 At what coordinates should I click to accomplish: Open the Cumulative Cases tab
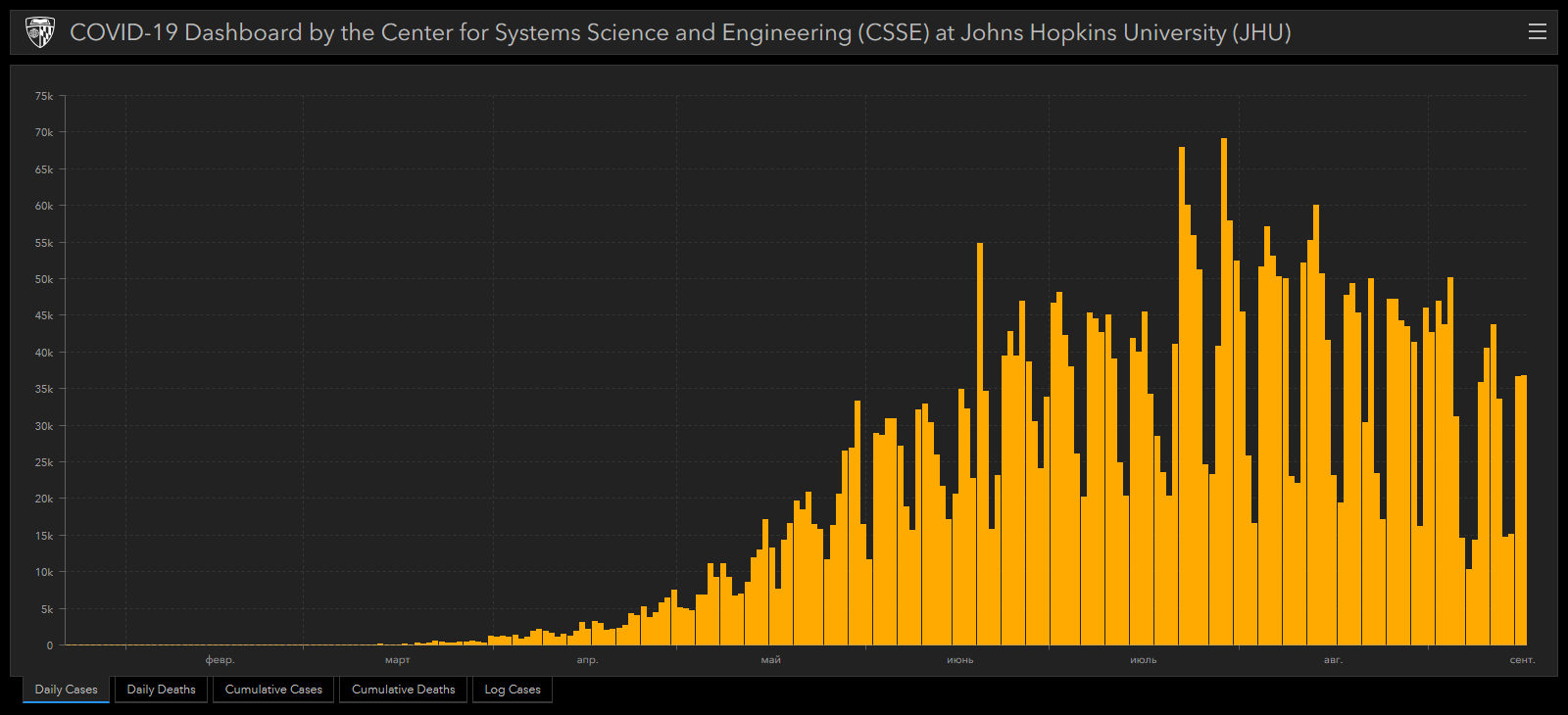pyautogui.click(x=273, y=690)
